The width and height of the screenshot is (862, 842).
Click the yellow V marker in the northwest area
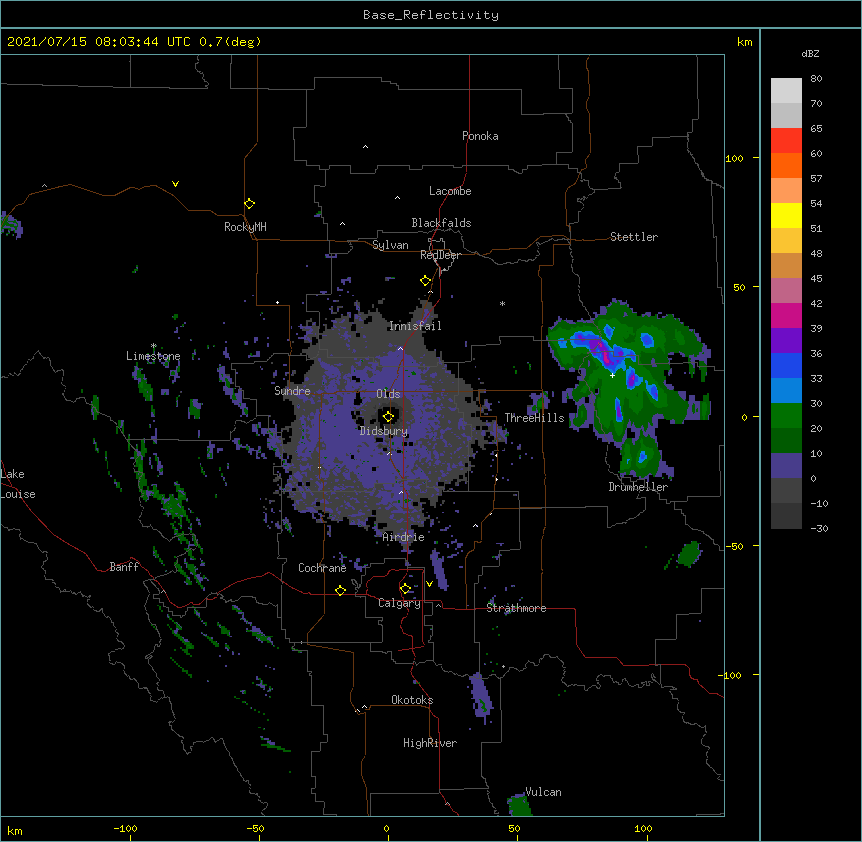point(175,184)
